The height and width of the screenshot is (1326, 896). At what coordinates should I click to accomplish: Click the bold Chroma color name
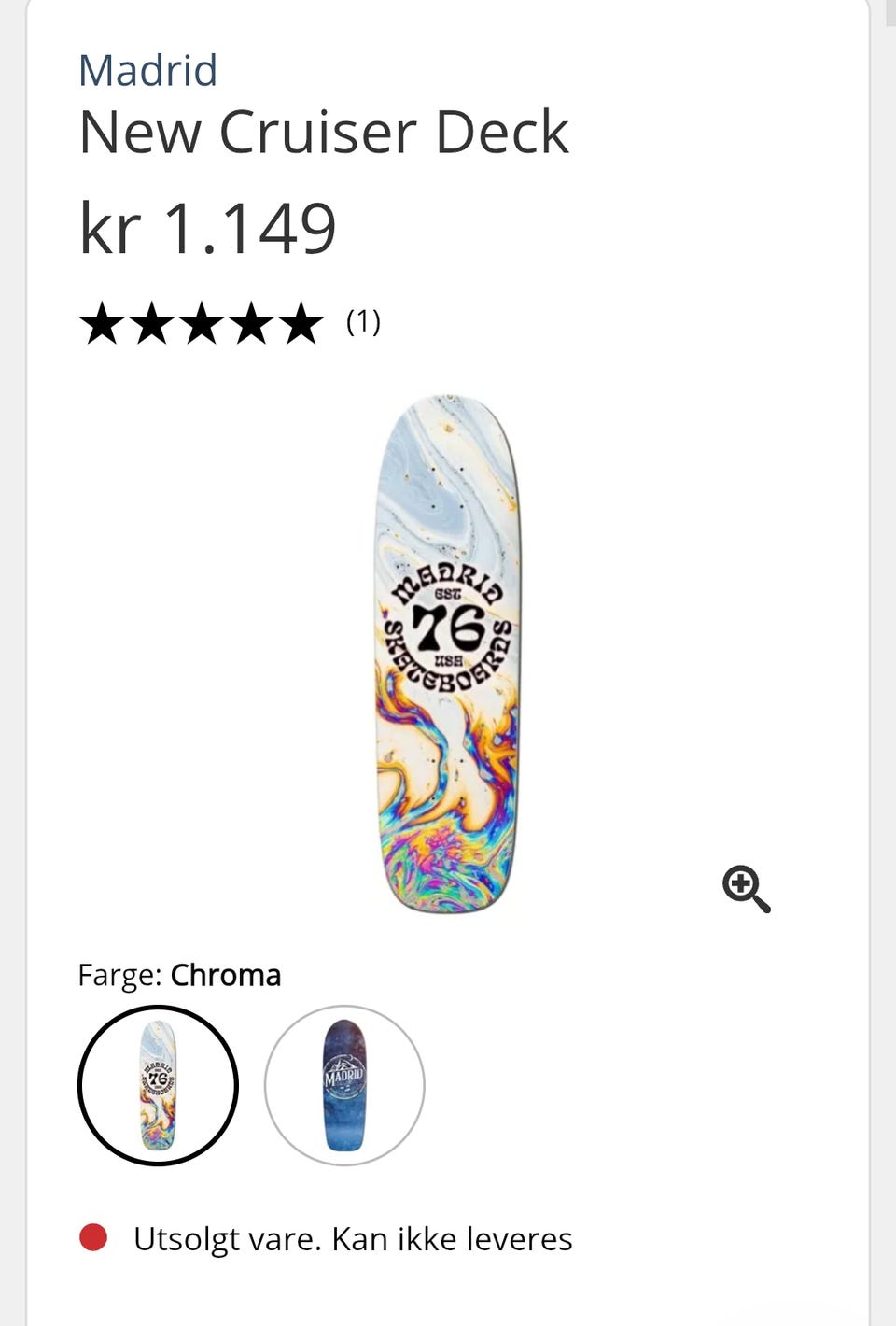click(x=225, y=975)
